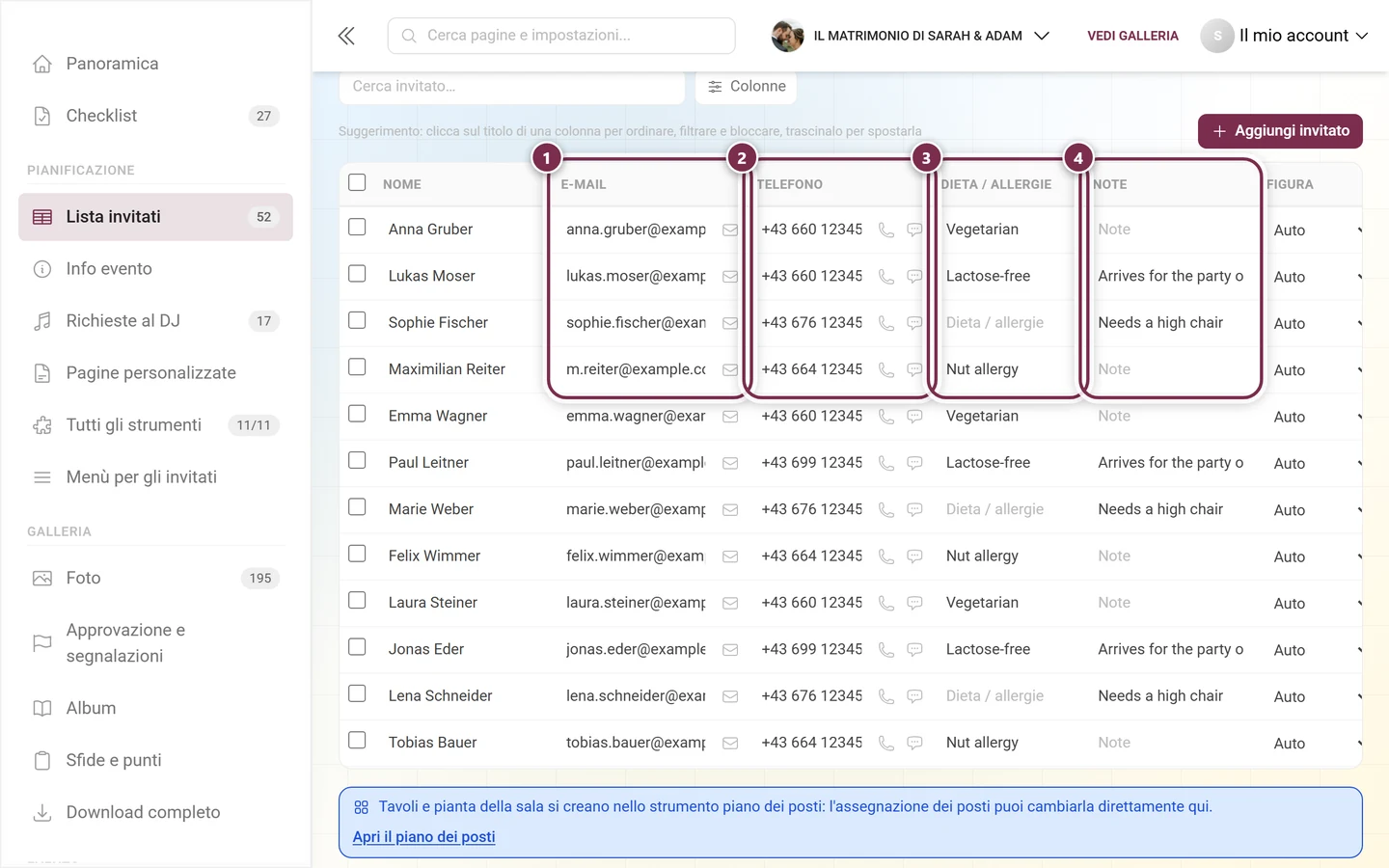Open the Il mio account dropdown

[1285, 36]
